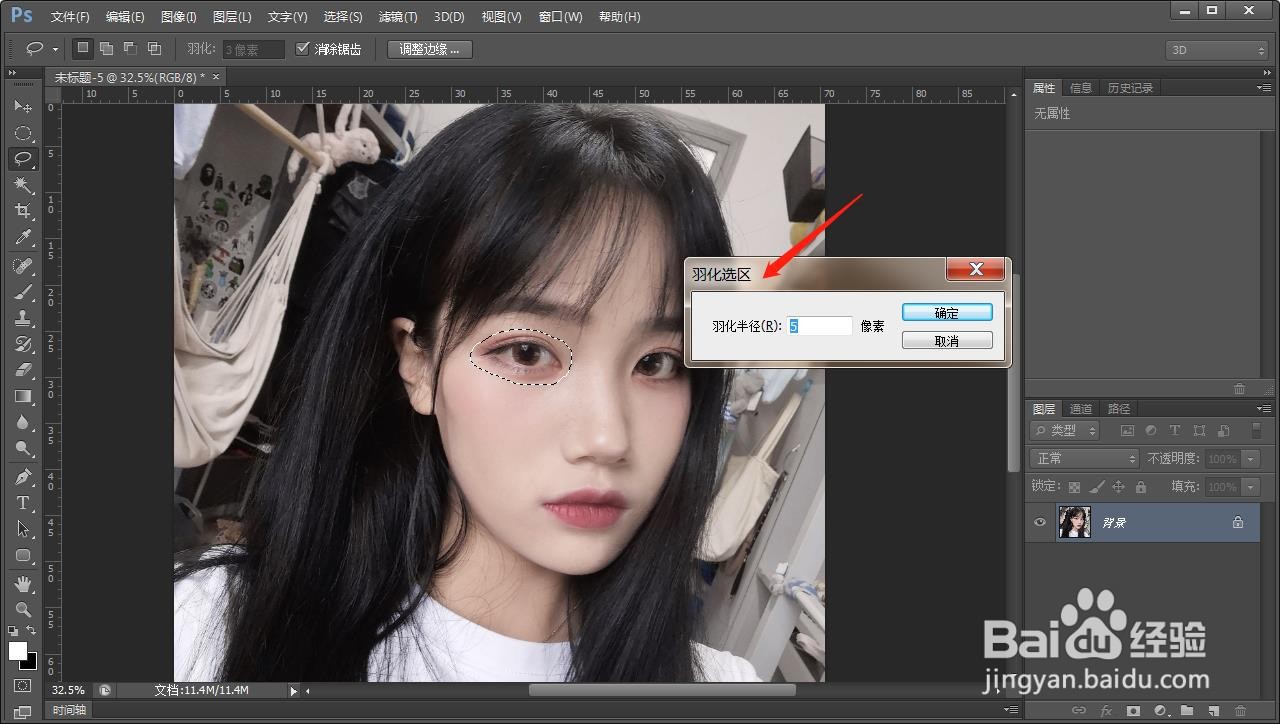Image resolution: width=1280 pixels, height=724 pixels.
Task: Add layer mask icon
Action: point(1133,711)
